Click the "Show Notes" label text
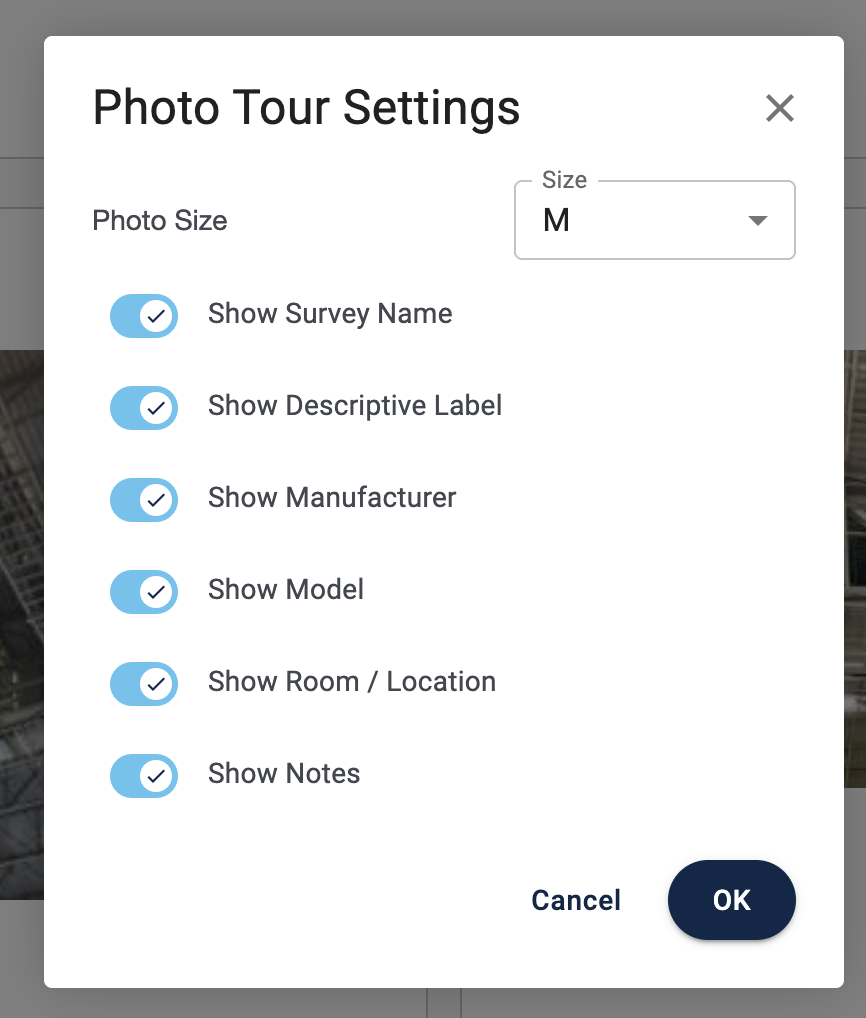The width and height of the screenshot is (866, 1018). pyautogui.click(x=284, y=774)
